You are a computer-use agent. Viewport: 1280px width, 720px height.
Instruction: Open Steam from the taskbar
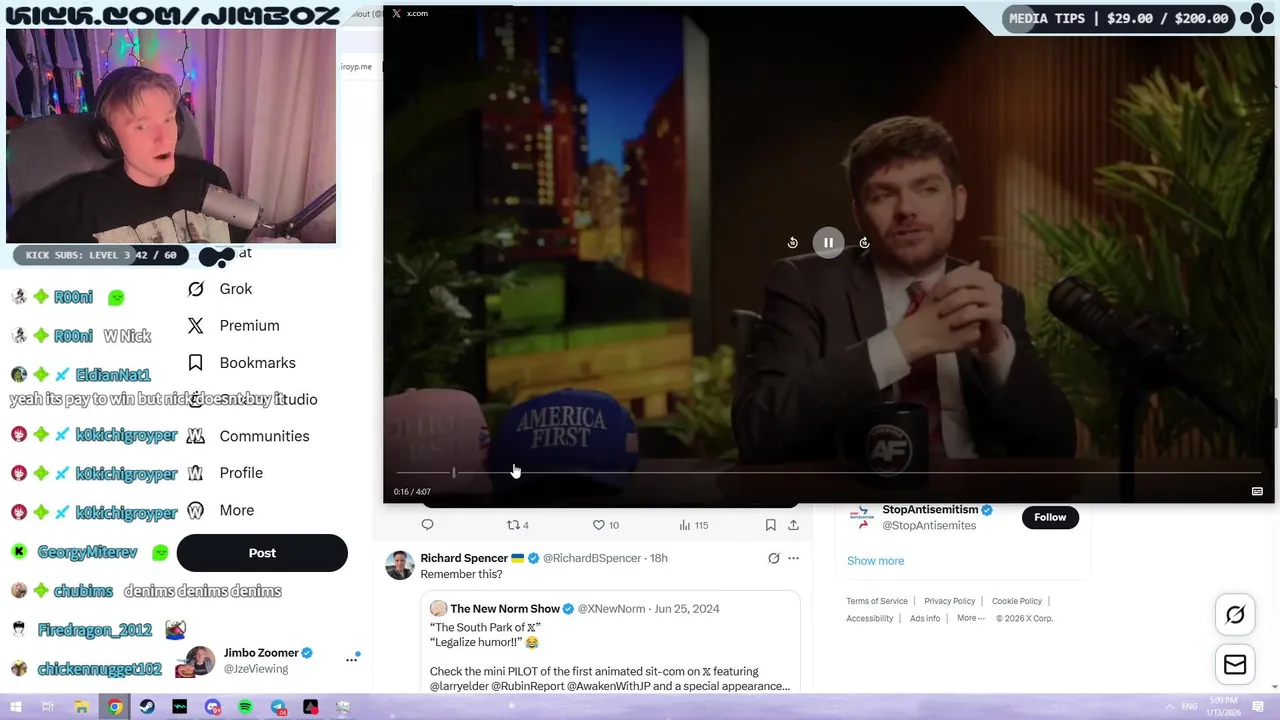pos(147,707)
